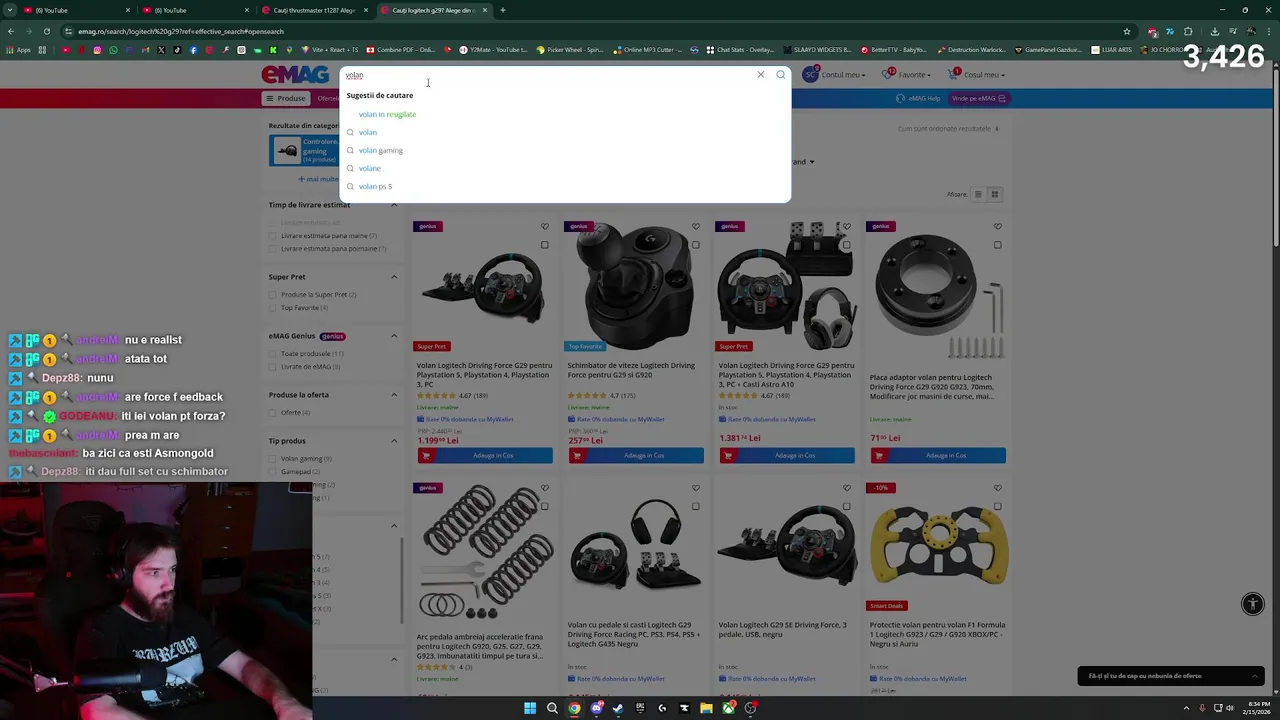The image size is (1280, 720).
Task: Collapse Timp de livrare estimat section
Action: (394, 205)
